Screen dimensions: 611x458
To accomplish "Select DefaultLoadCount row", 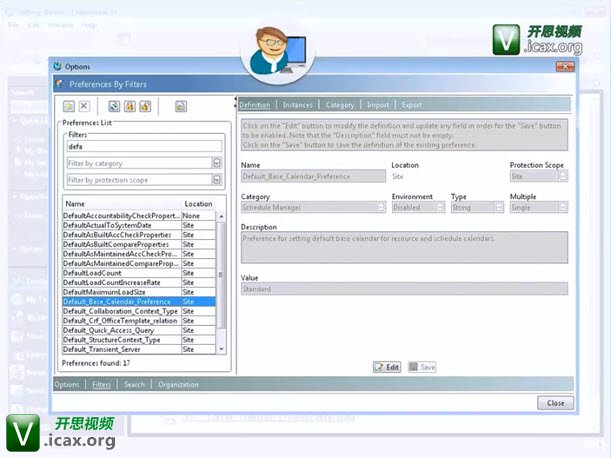I will tap(139, 273).
